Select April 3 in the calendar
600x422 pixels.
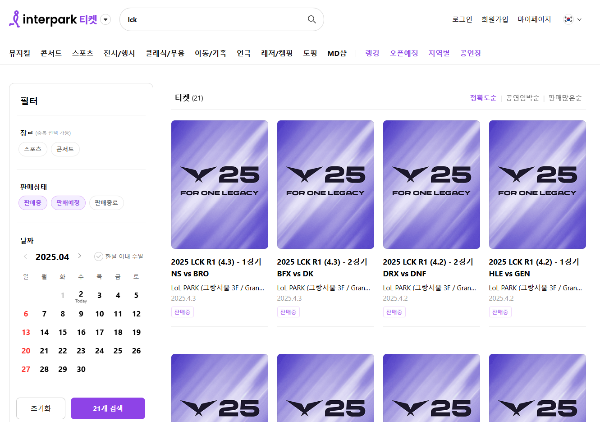click(x=99, y=295)
